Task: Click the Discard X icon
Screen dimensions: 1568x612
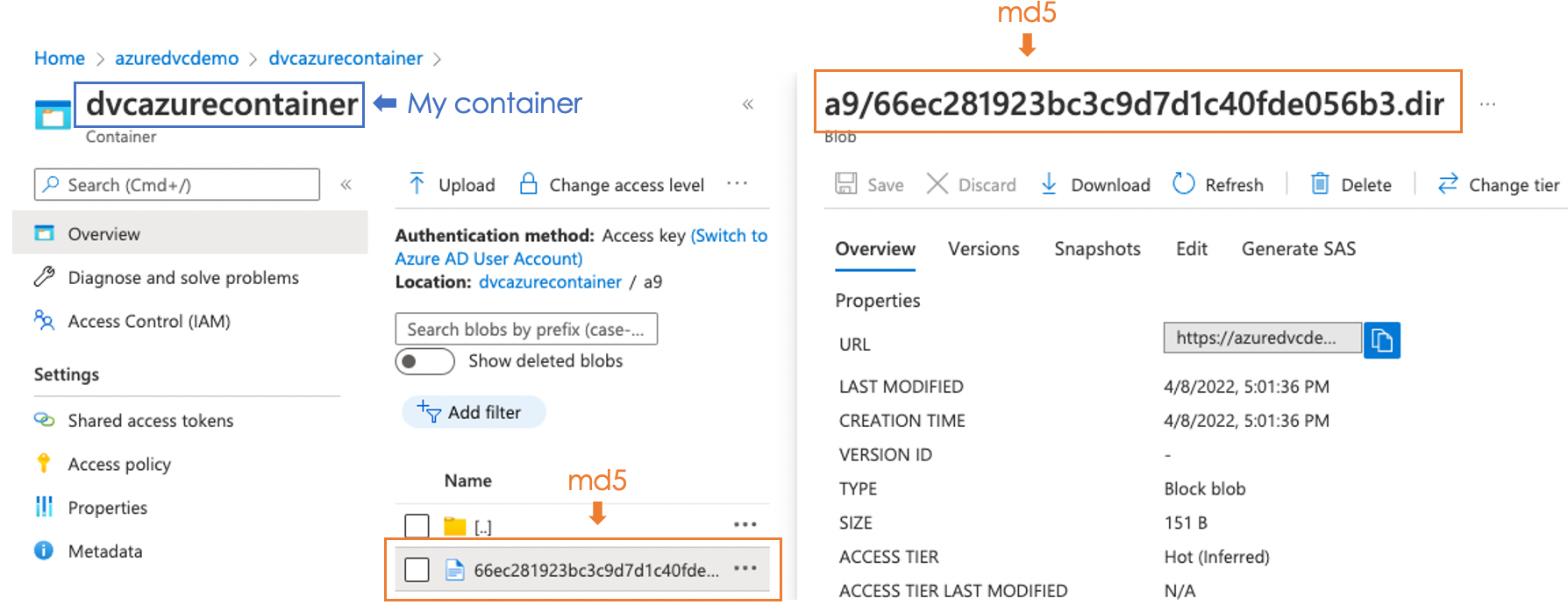Action: (x=937, y=183)
